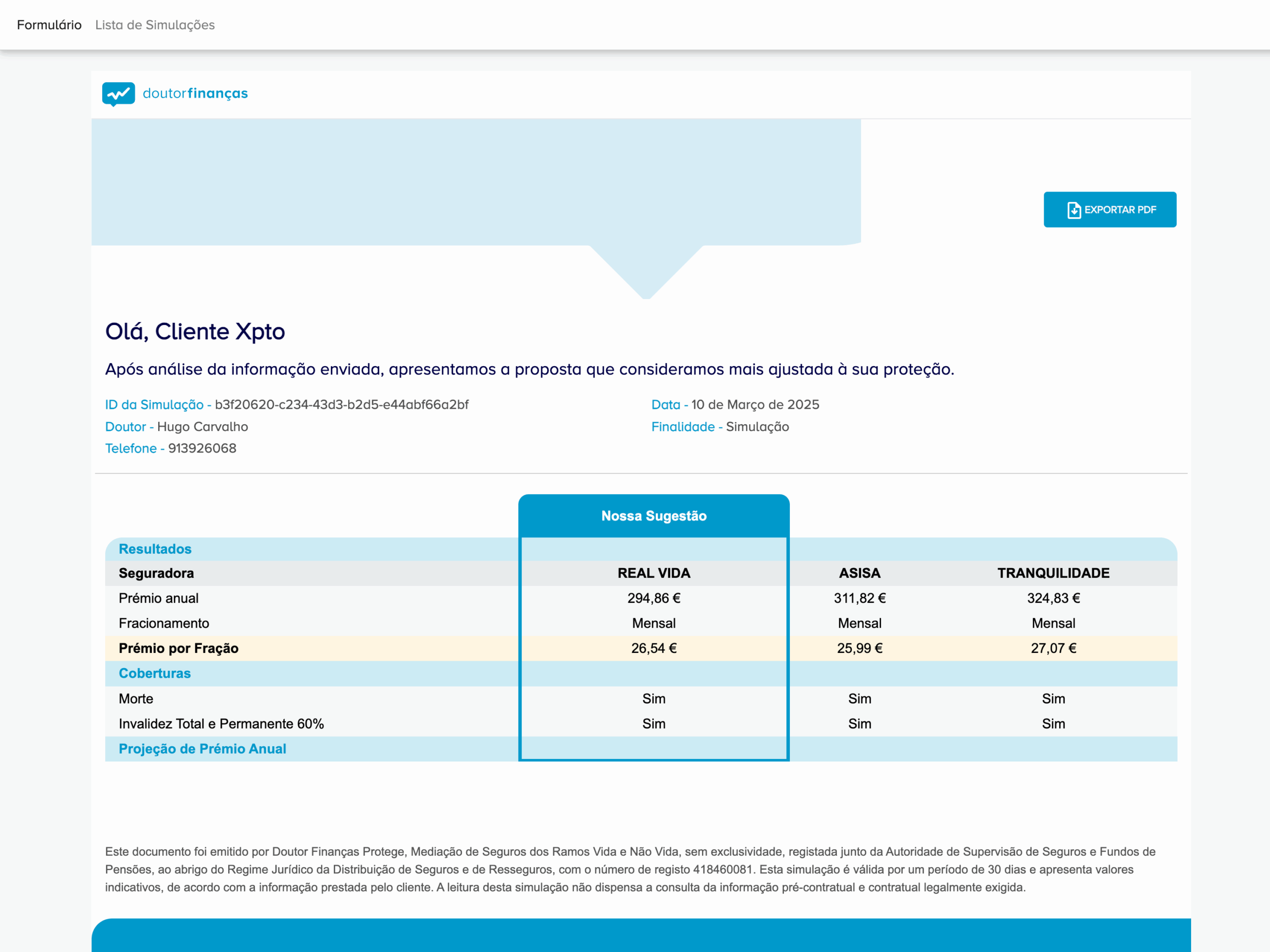Select the Exportar PDF button
The width and height of the screenshot is (1270, 952).
pyautogui.click(x=1110, y=209)
